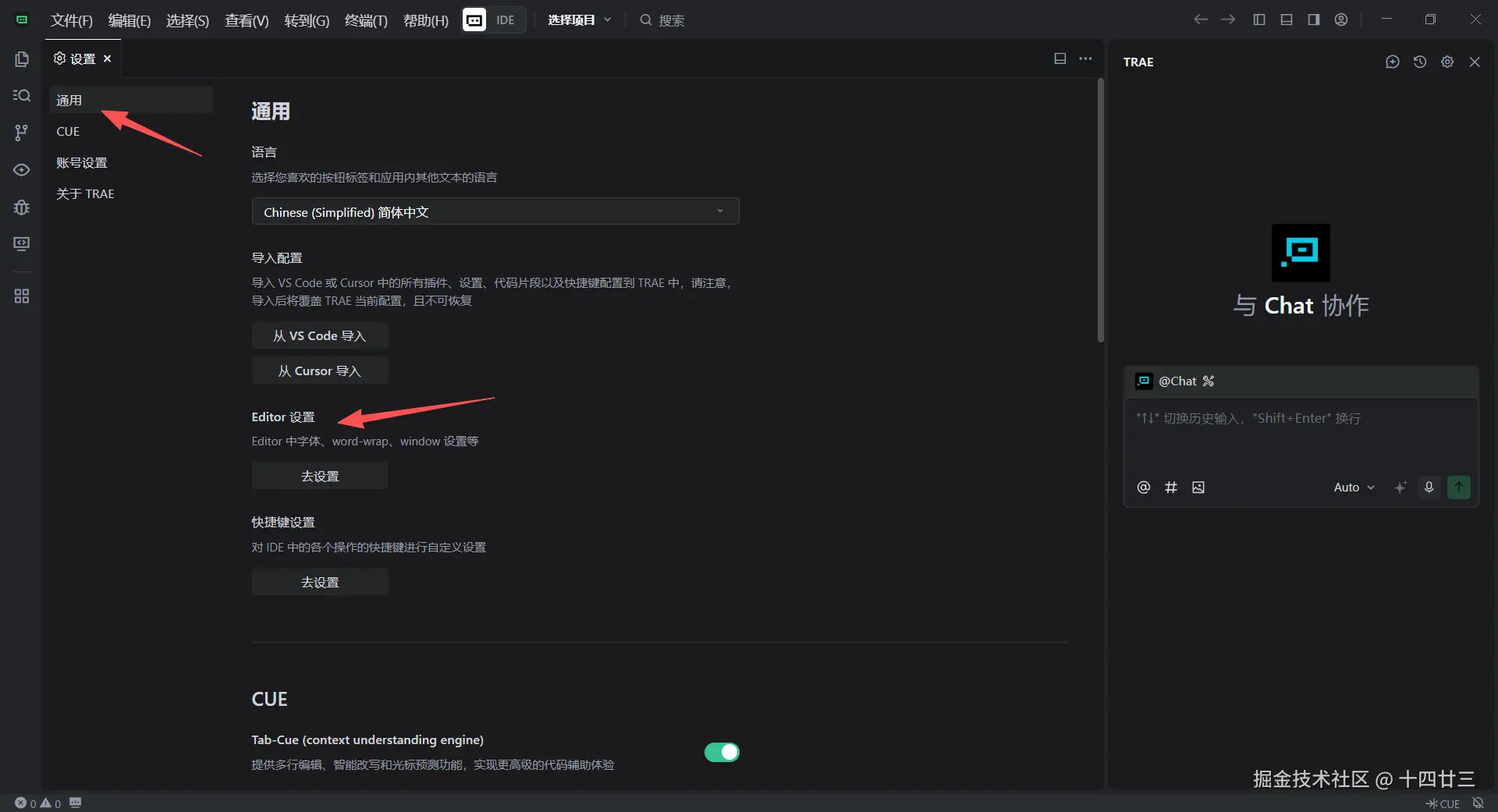Click the settings page vertical scrollbar

1101,211
